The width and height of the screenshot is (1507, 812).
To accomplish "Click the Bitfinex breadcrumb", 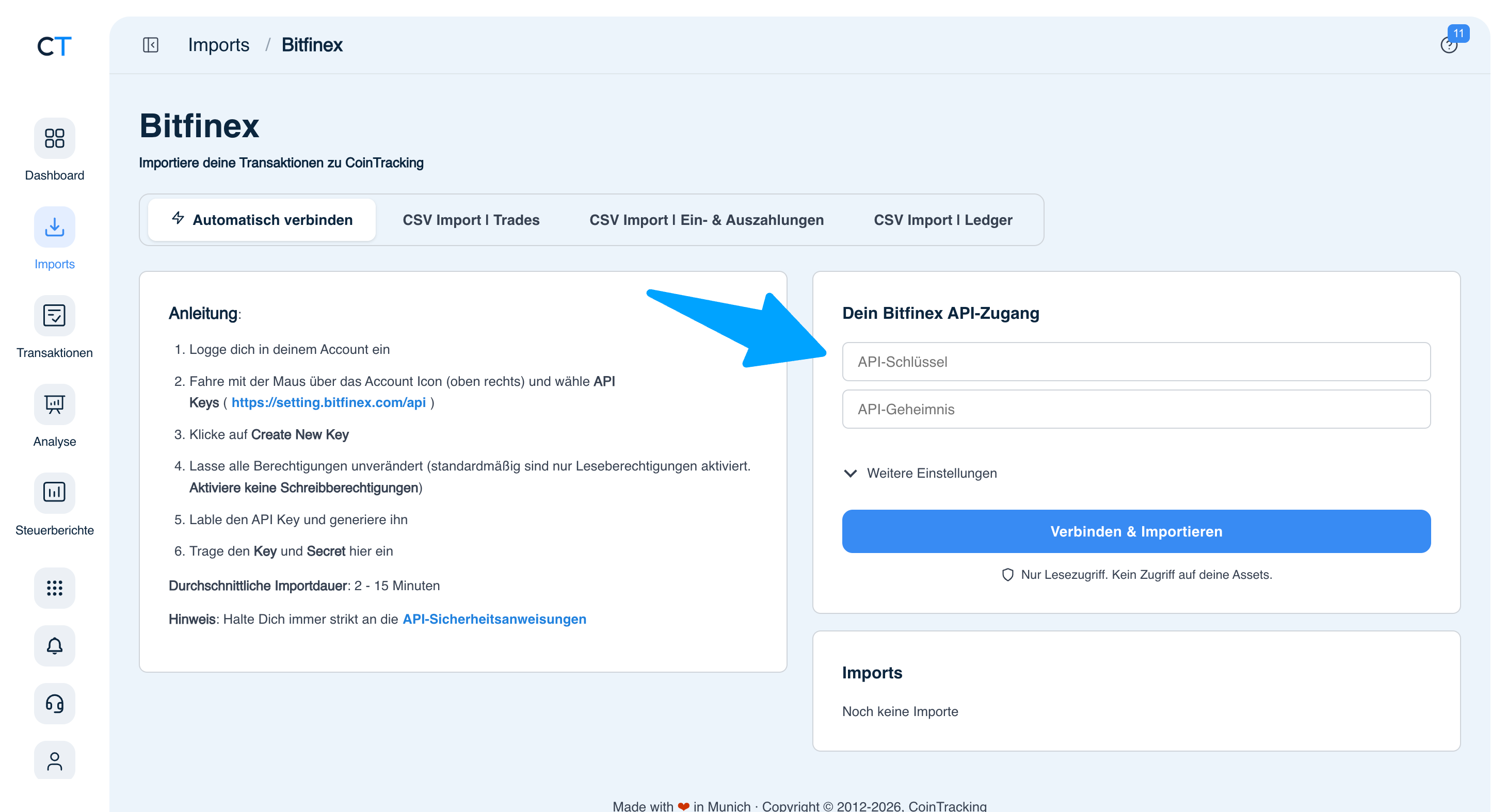I will 312,45.
